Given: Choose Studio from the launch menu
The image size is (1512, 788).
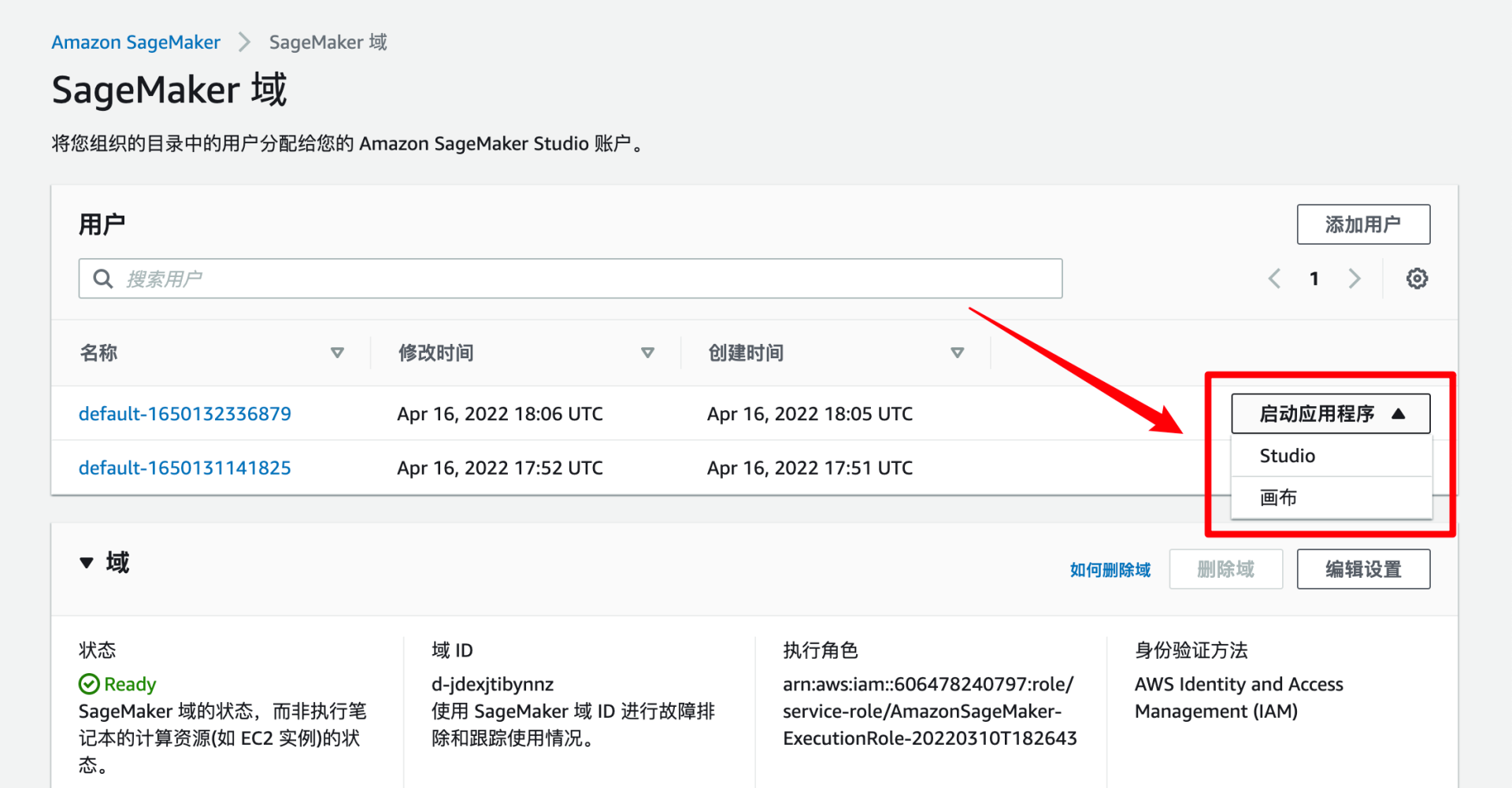Looking at the screenshot, I should (1331, 456).
